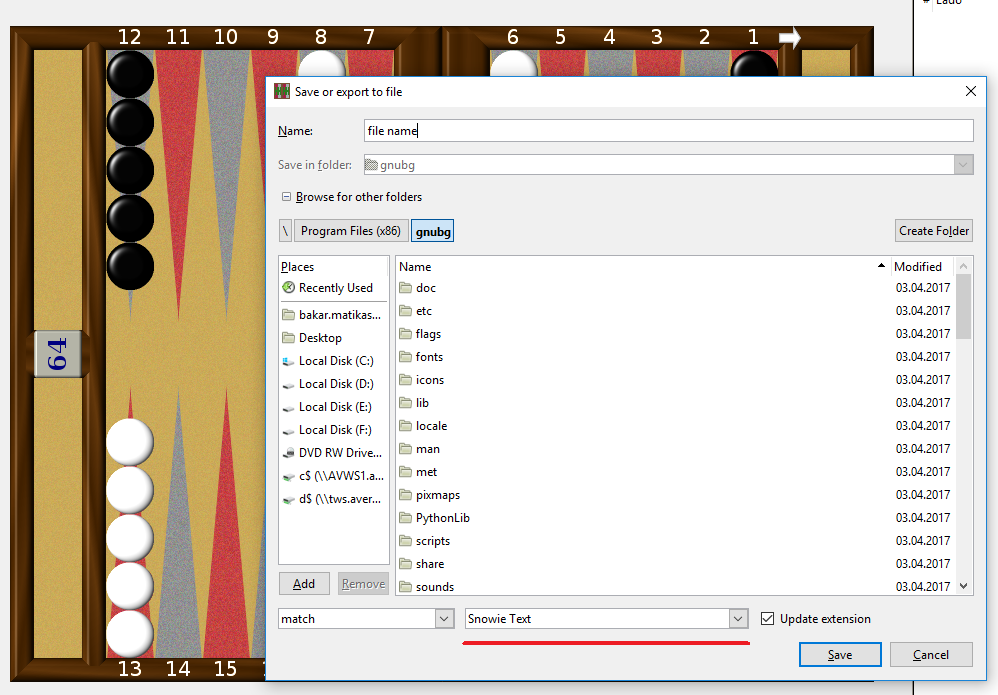Click the Name text field

point(668,131)
